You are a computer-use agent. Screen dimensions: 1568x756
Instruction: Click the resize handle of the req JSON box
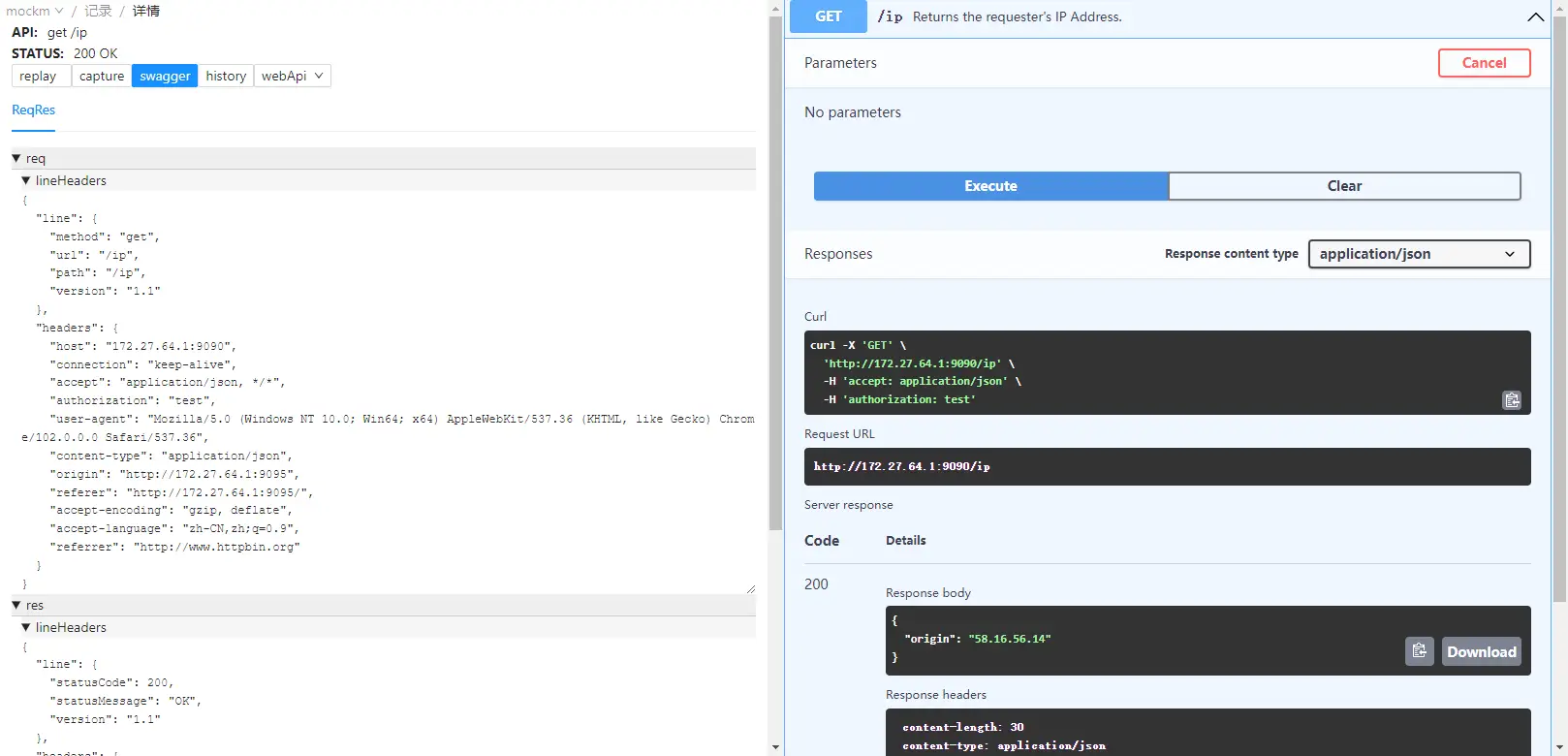750,588
